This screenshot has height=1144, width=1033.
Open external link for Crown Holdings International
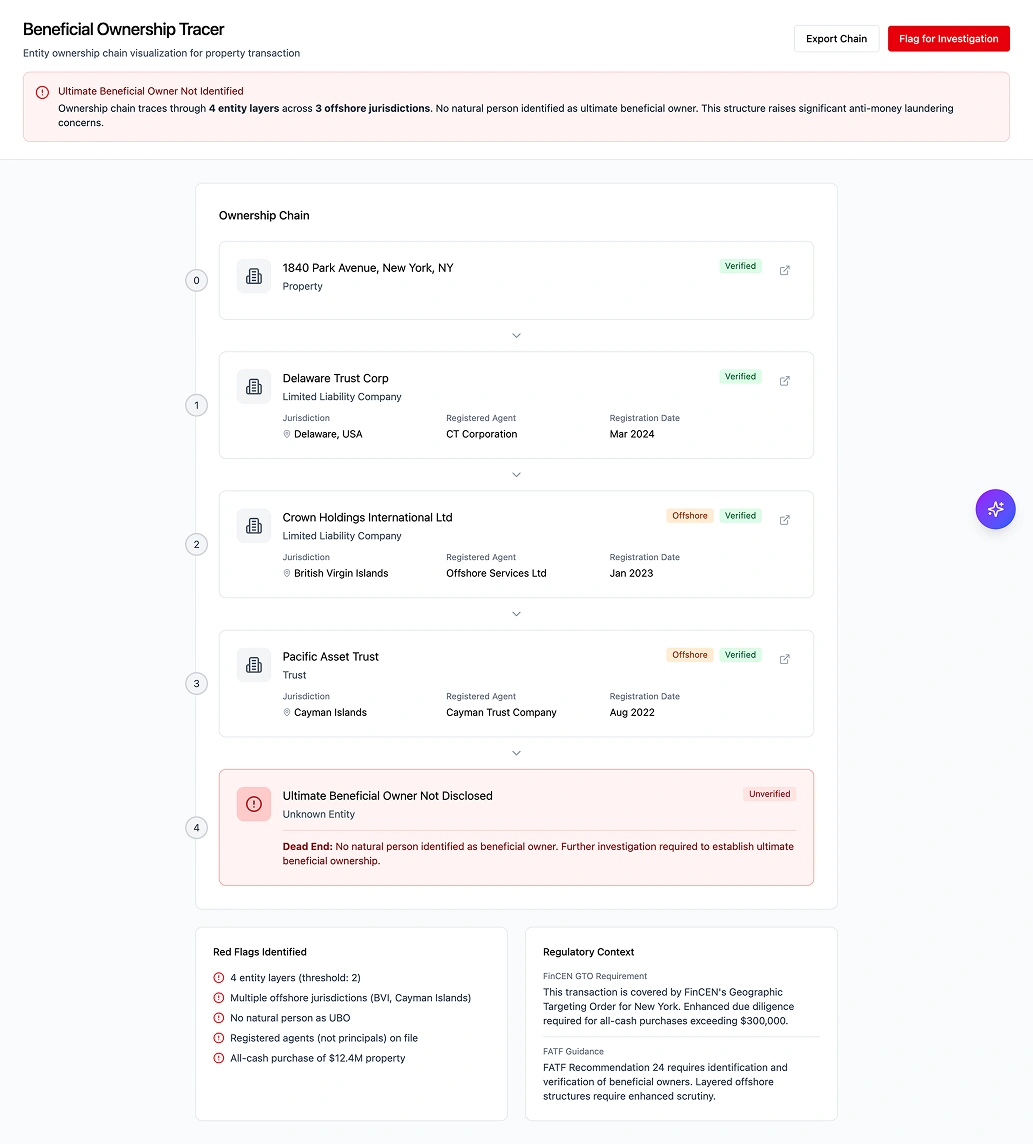click(x=784, y=520)
